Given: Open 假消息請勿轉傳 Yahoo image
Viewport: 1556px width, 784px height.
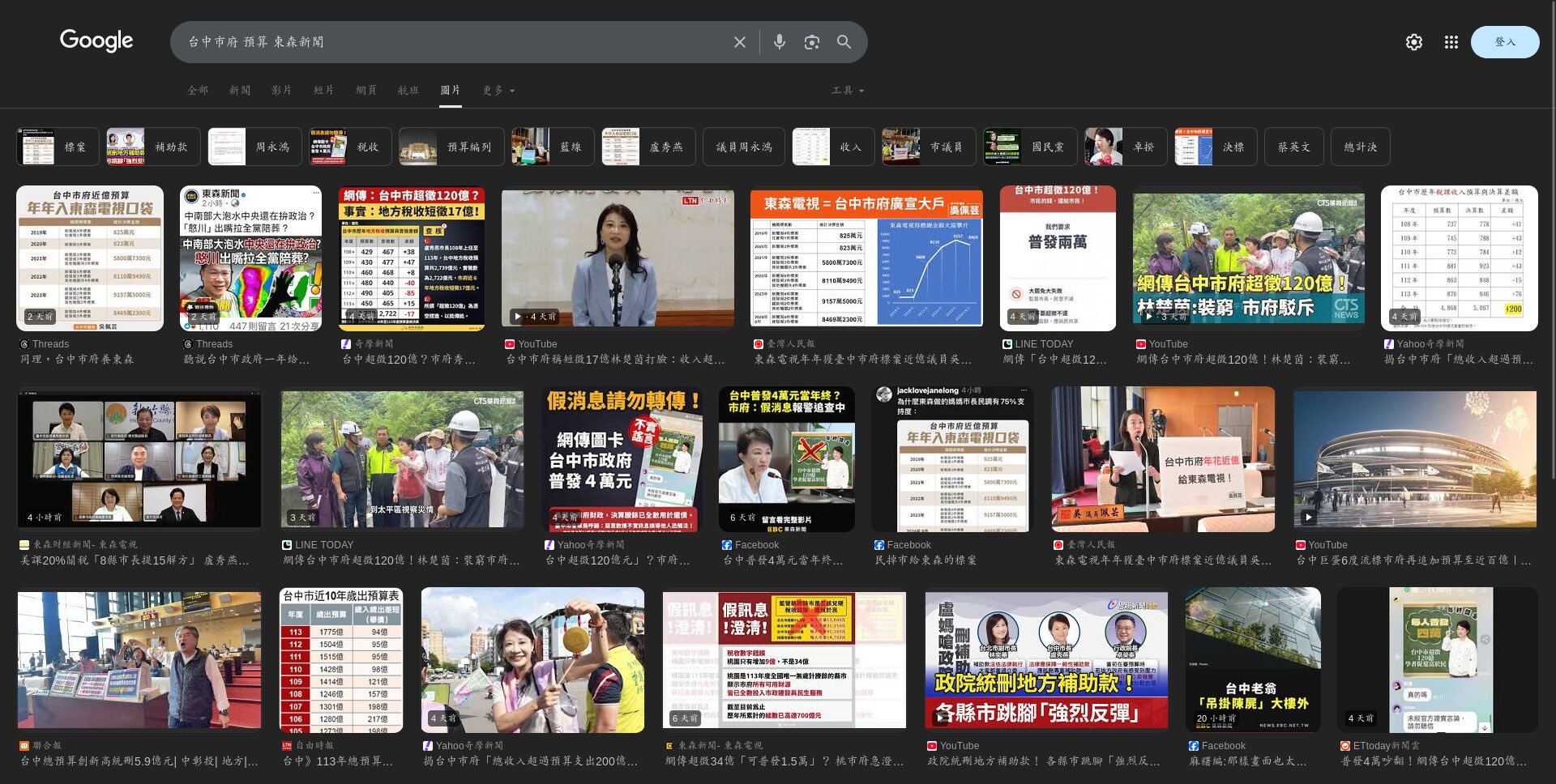Looking at the screenshot, I should pos(622,459).
